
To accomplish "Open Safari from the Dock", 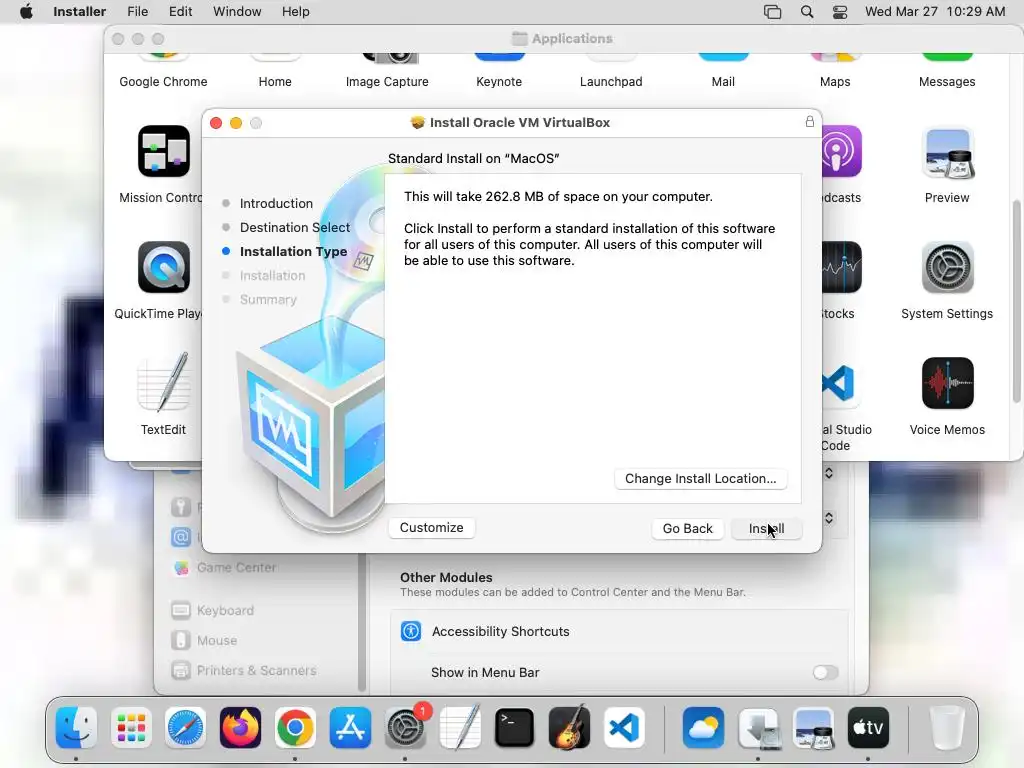I will pyautogui.click(x=185, y=728).
